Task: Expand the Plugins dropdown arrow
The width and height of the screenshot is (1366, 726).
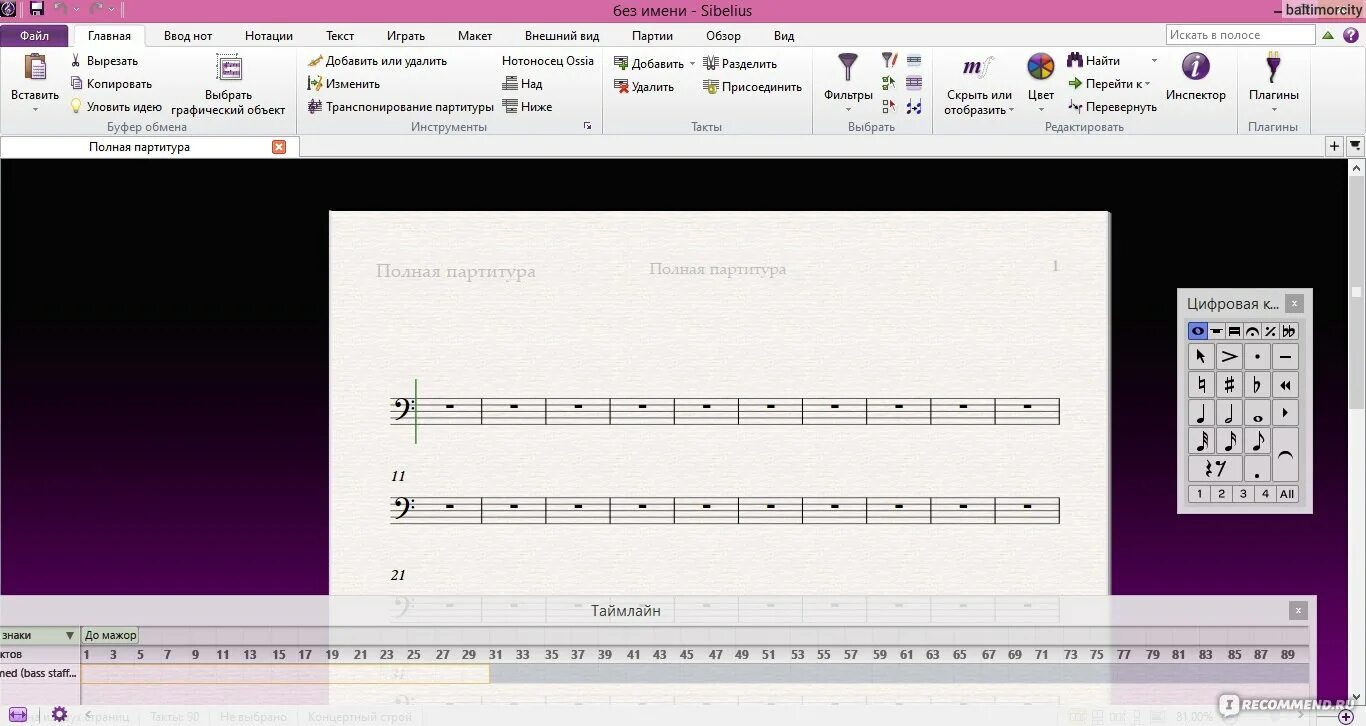Action: (x=1273, y=109)
